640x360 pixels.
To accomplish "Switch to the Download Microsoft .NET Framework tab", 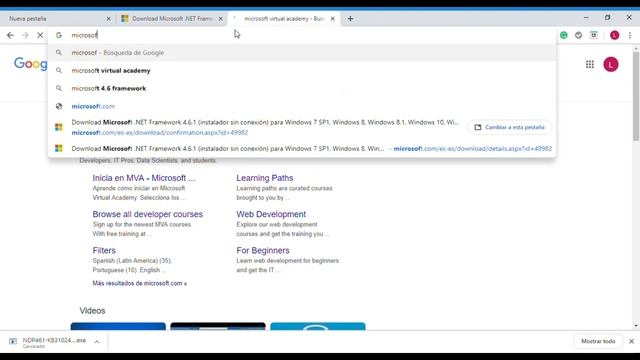I will pos(171,19).
